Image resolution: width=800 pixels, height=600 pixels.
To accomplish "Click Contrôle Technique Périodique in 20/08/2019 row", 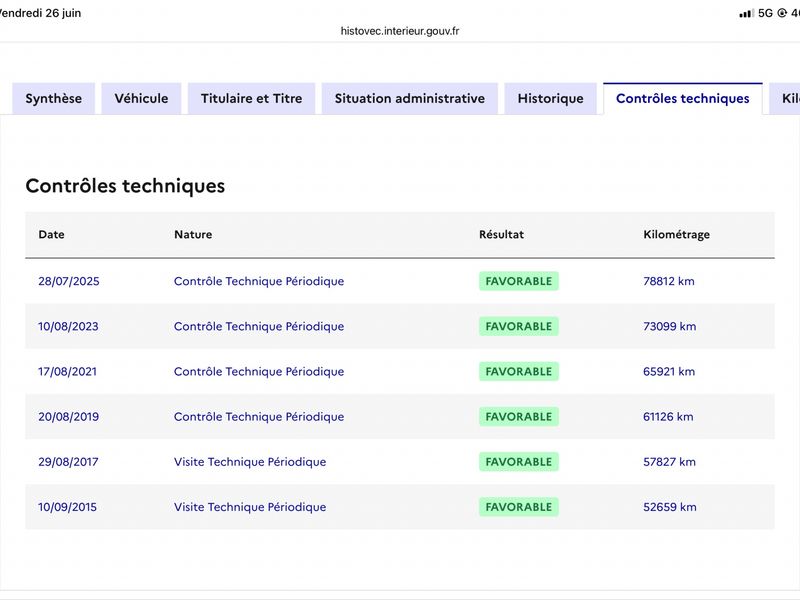I will pyautogui.click(x=259, y=417).
